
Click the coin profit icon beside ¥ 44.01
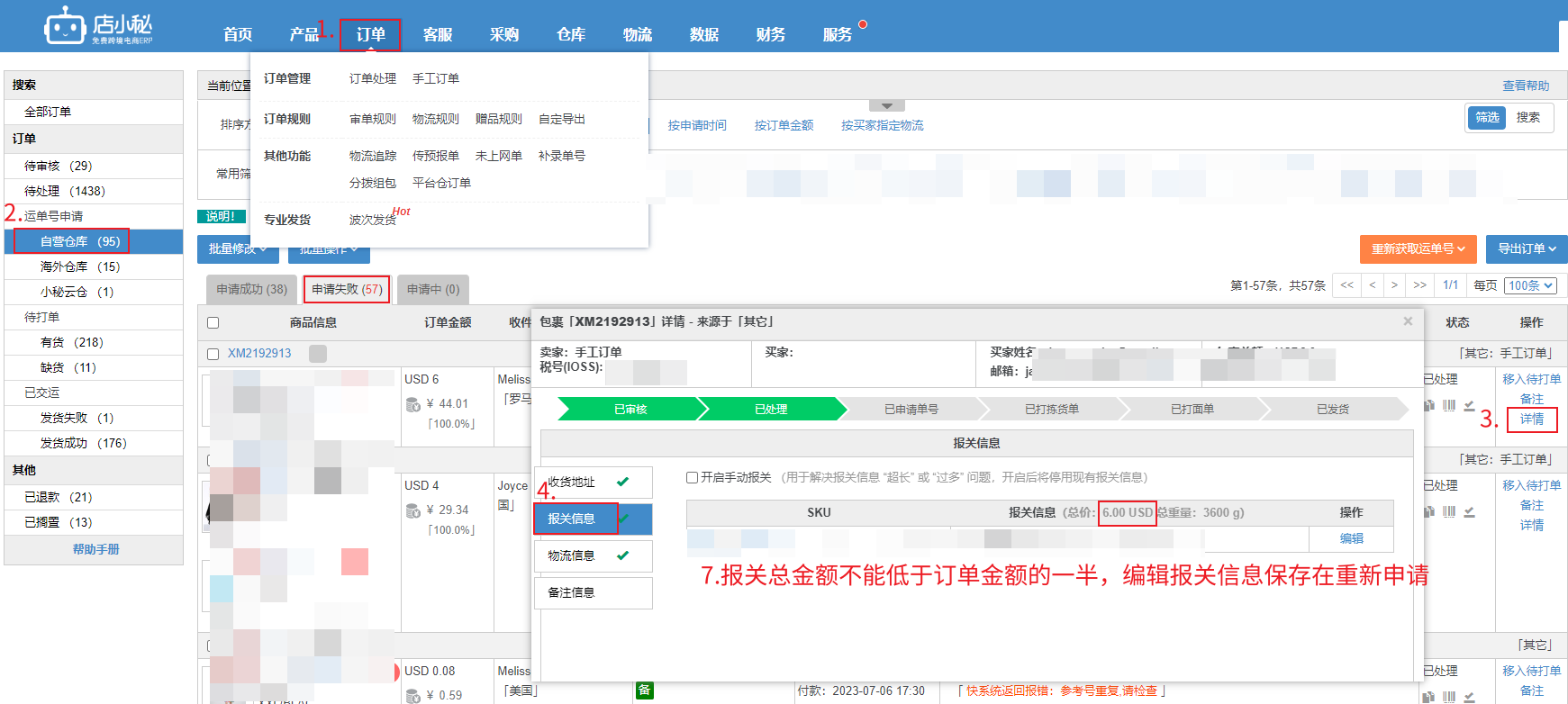click(413, 404)
